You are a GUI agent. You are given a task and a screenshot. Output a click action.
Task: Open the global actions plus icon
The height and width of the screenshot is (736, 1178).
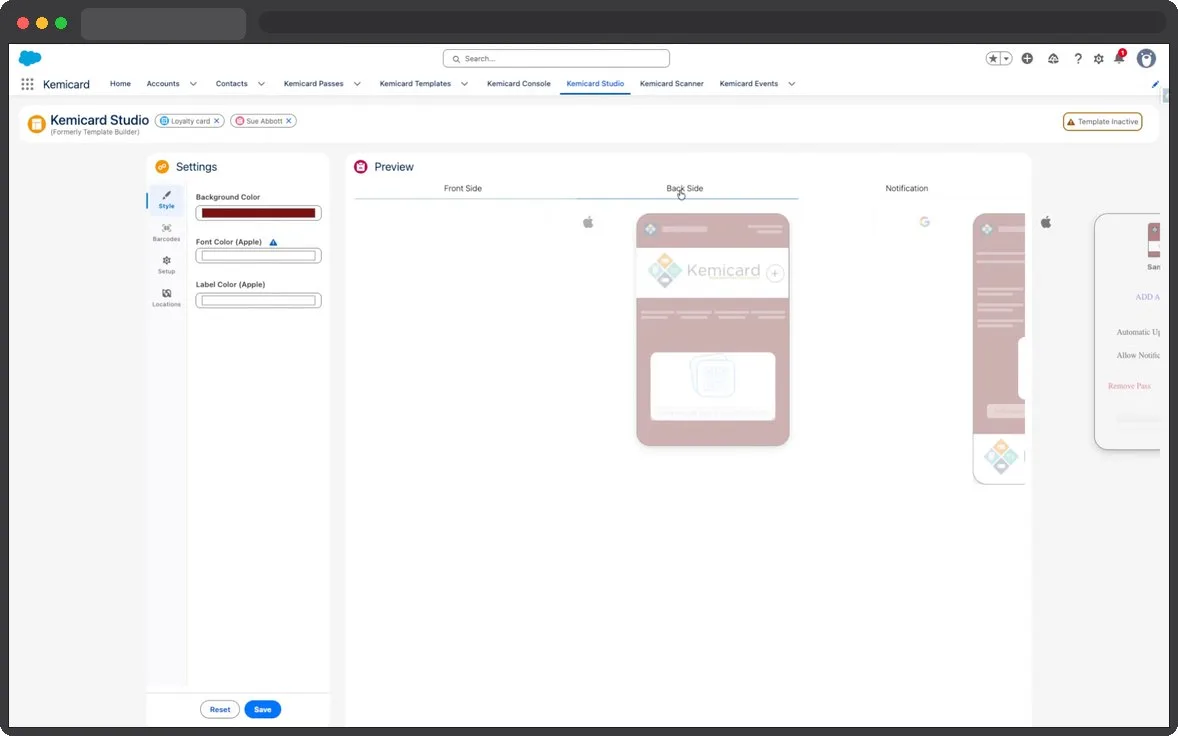1027,59
